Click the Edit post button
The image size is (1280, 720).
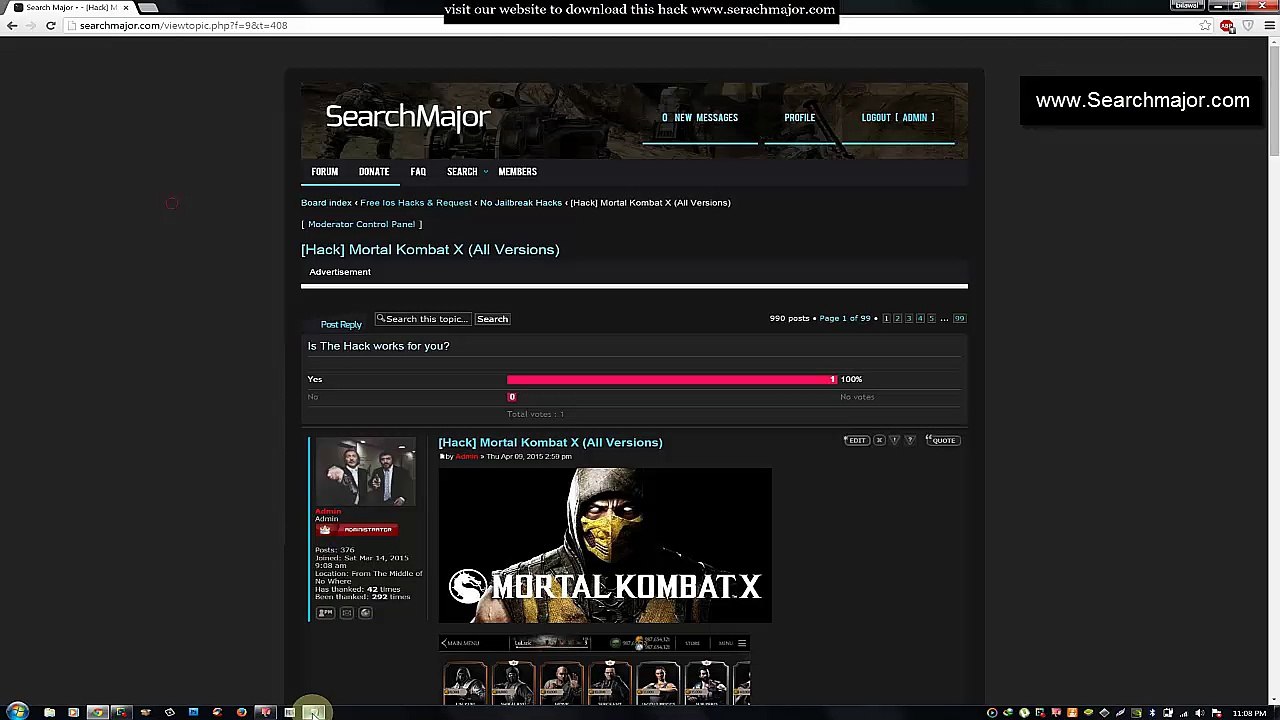point(857,441)
